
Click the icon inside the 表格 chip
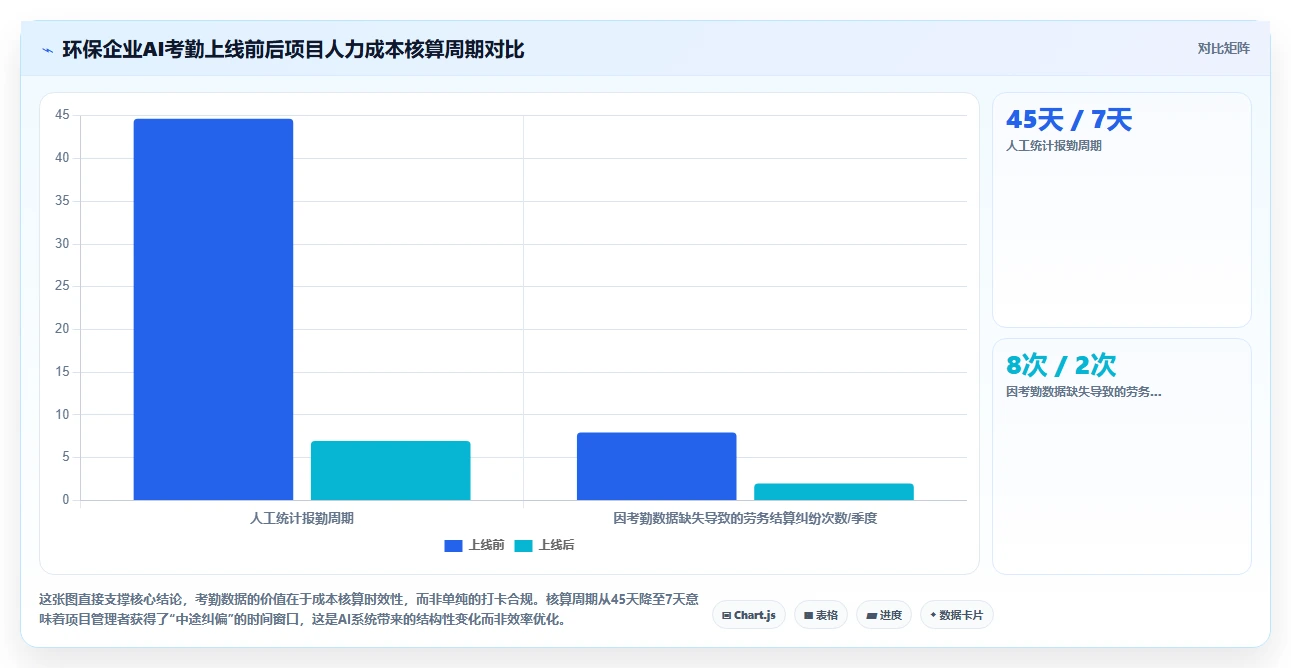(x=808, y=616)
